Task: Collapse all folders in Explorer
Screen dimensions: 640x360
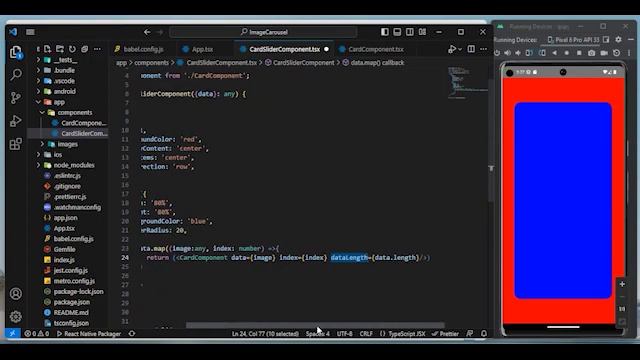Action: (84, 49)
